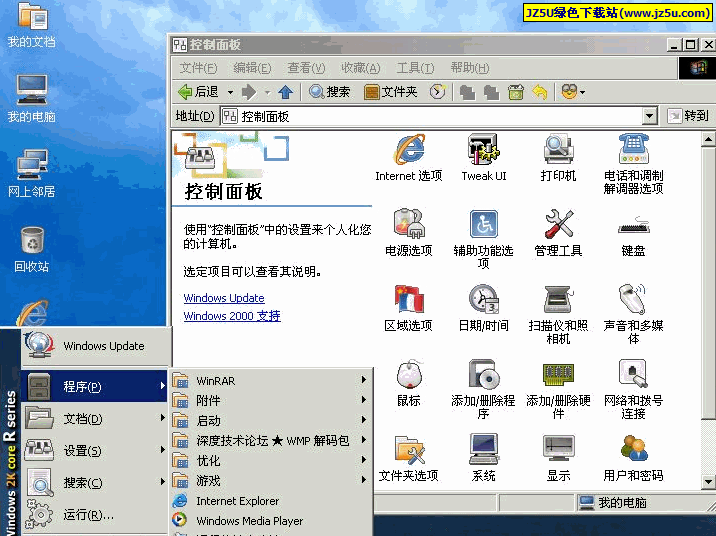Select 我的文档 desktop icon
The height and width of the screenshot is (536, 716).
click(x=32, y=25)
